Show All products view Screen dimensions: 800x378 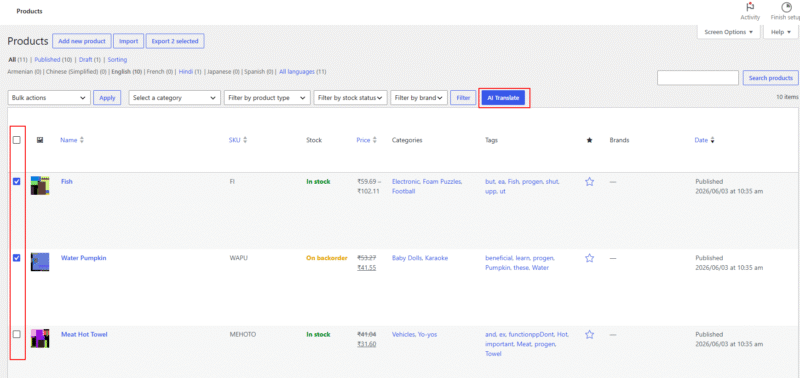[11, 60]
